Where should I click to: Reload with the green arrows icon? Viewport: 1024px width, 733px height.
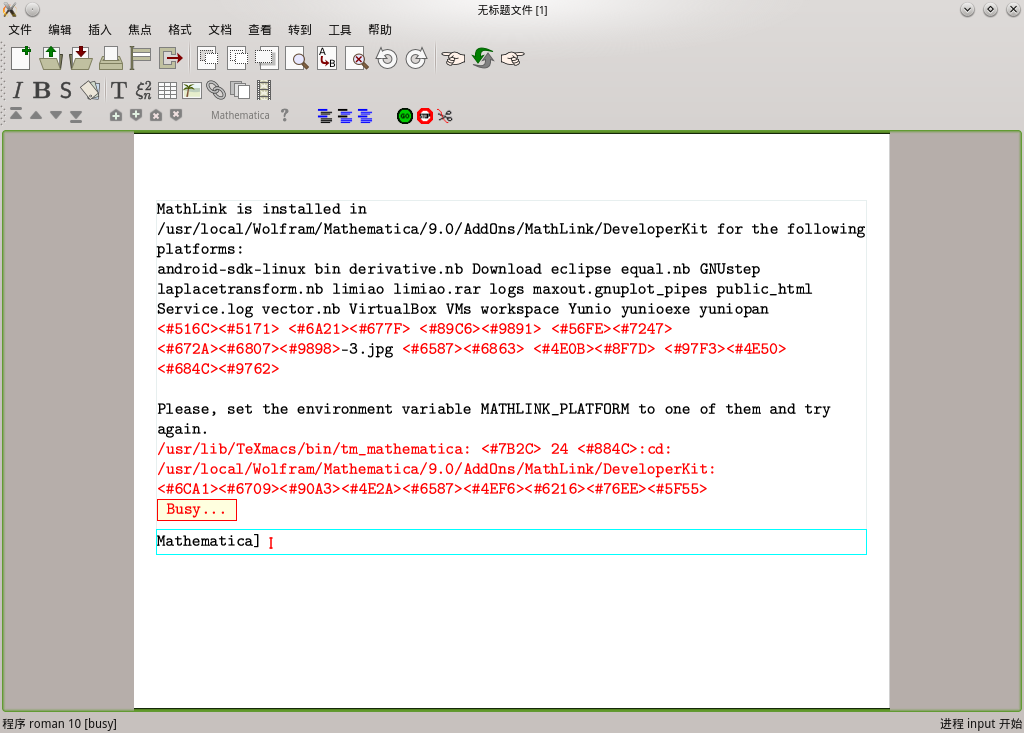pos(483,58)
